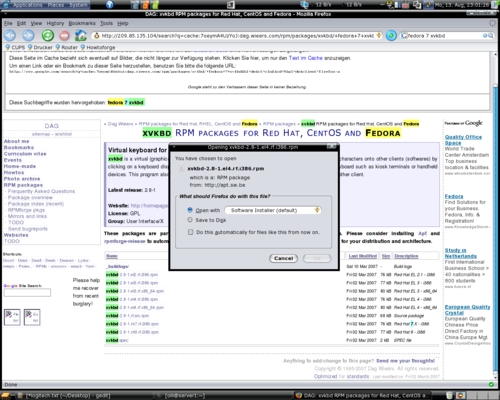Reload the page with the green refresh icon

tap(48, 35)
